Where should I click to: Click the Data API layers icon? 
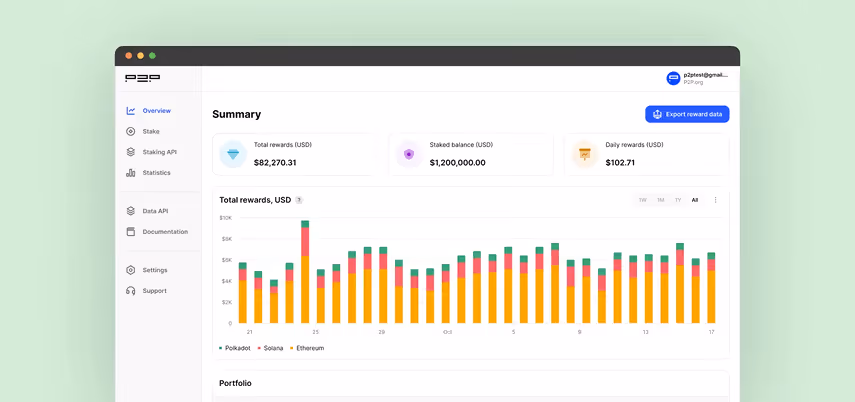(x=131, y=211)
